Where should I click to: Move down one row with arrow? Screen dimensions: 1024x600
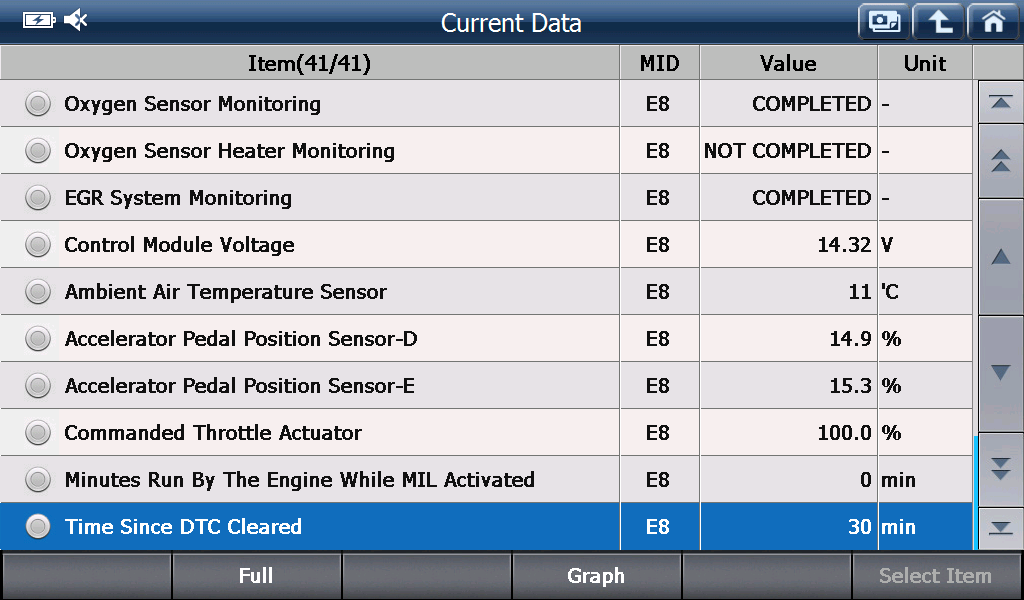pyautogui.click(x=1000, y=373)
